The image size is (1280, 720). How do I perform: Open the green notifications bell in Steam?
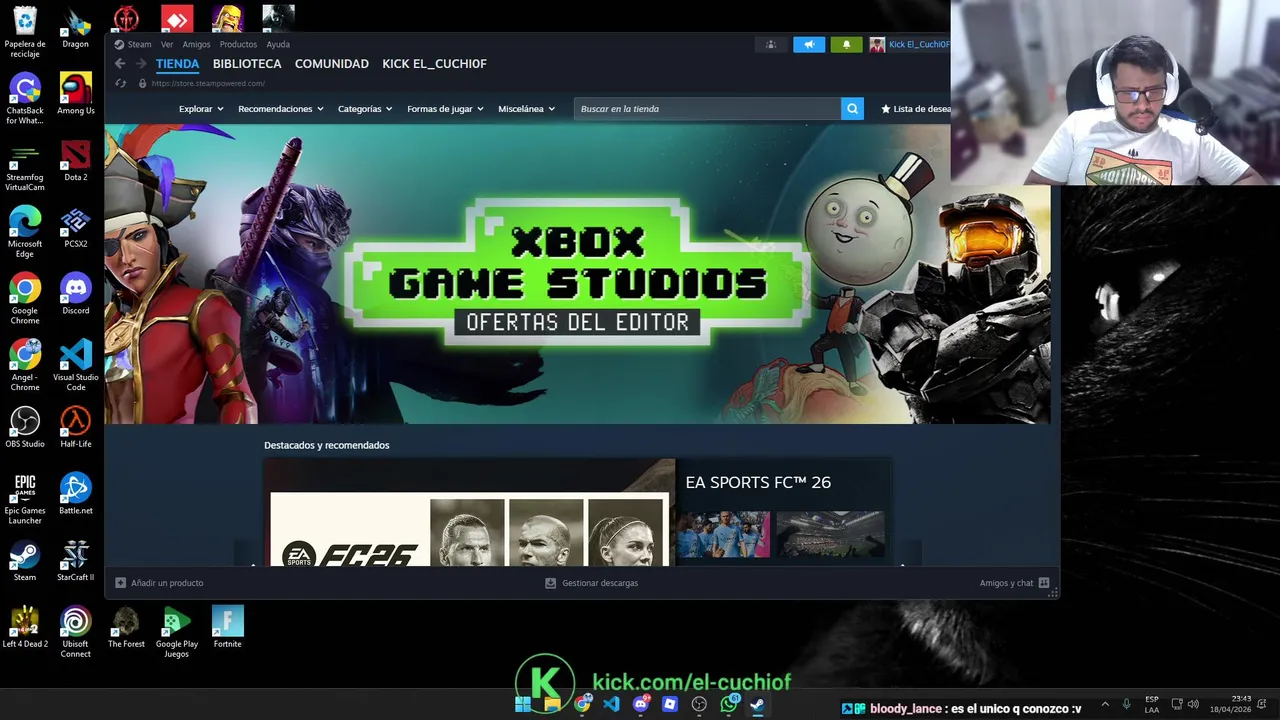pos(846,45)
